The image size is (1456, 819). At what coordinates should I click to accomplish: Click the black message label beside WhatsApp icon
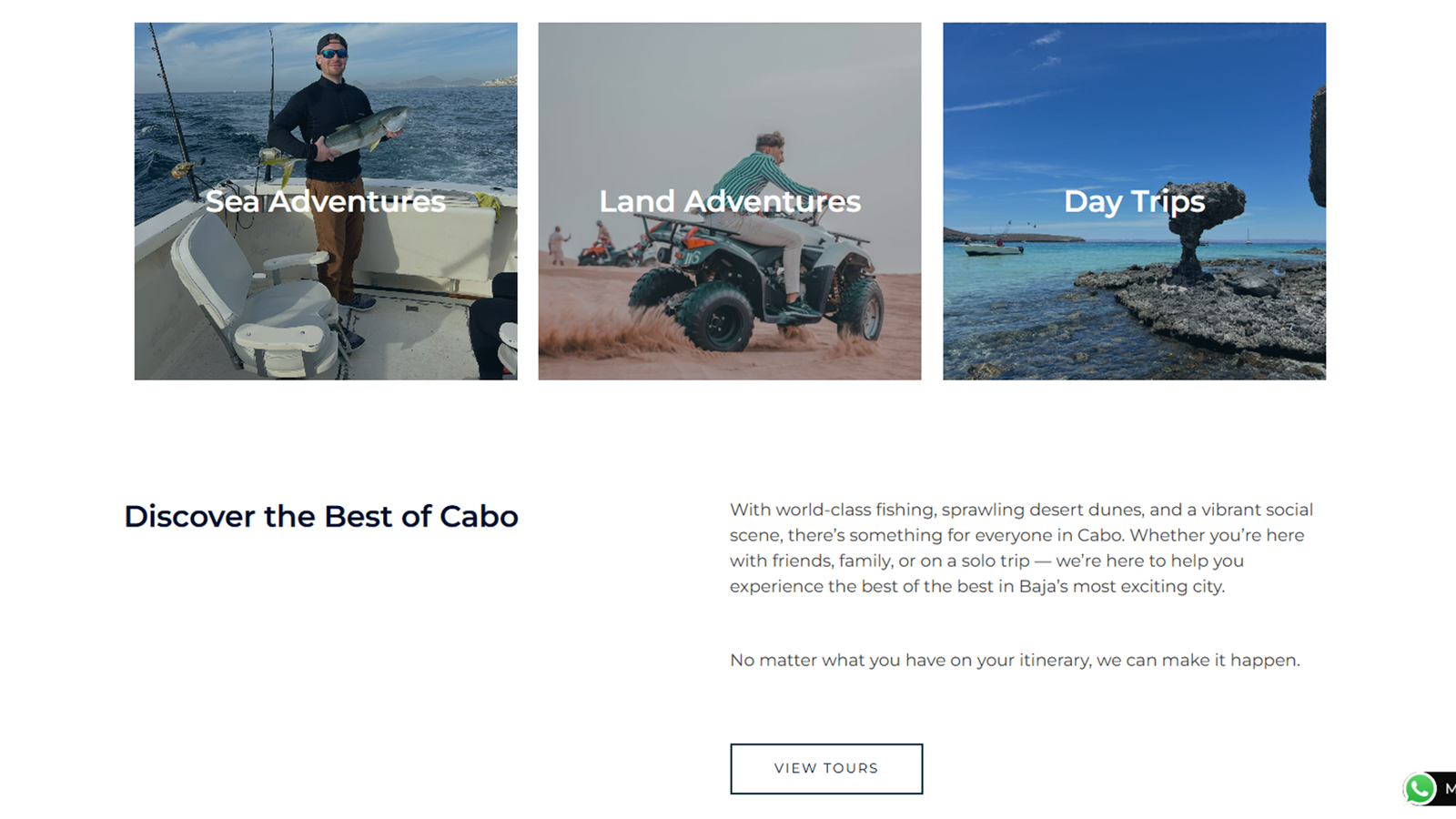[x=1448, y=789]
